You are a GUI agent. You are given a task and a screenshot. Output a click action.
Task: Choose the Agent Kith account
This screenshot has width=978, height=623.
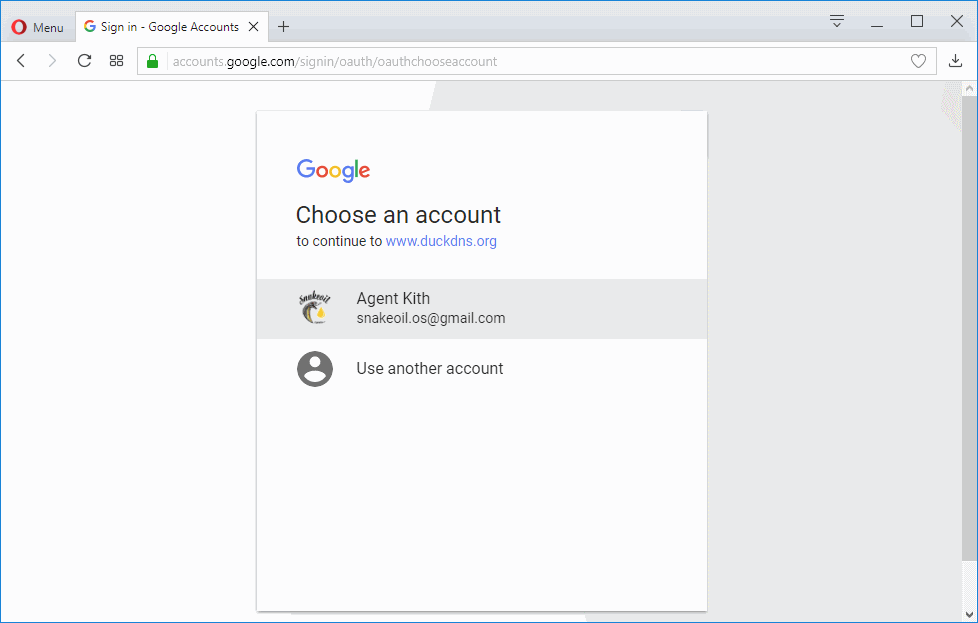(482, 309)
